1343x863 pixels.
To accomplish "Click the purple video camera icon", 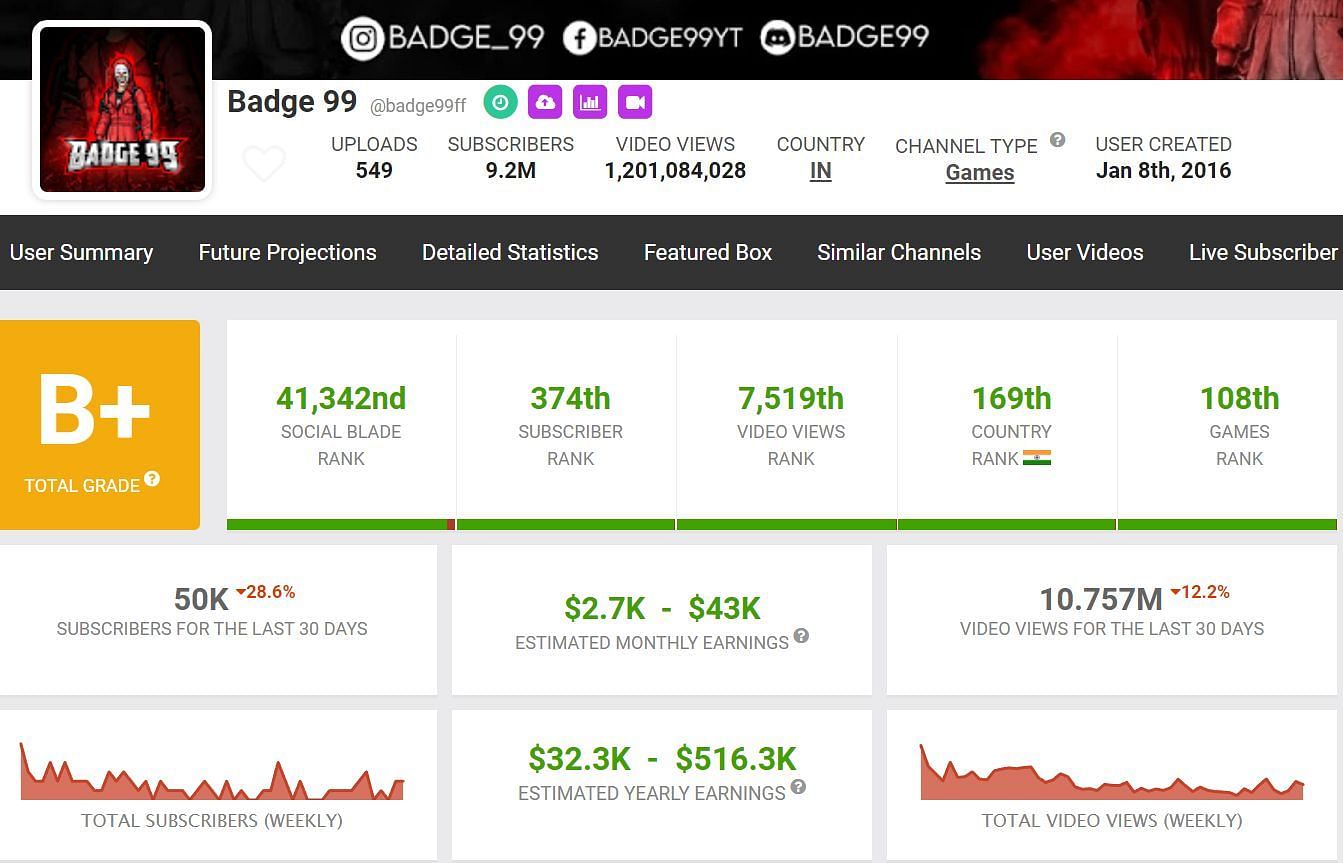I will coord(635,102).
